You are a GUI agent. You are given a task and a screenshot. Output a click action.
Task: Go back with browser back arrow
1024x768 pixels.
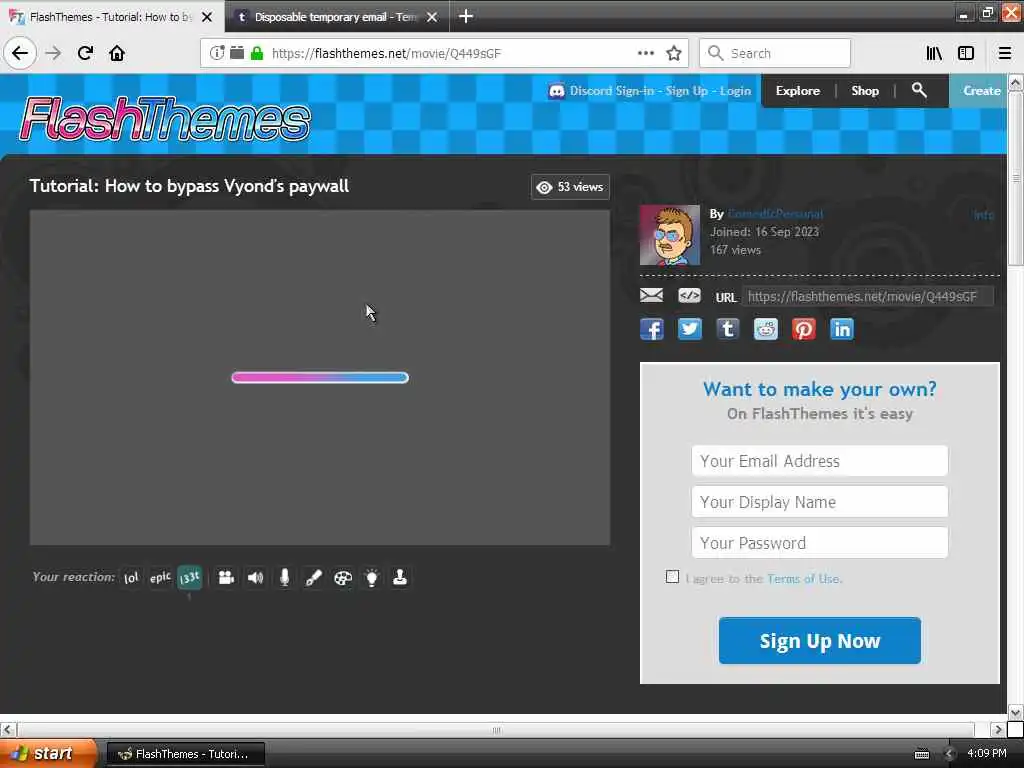point(20,53)
